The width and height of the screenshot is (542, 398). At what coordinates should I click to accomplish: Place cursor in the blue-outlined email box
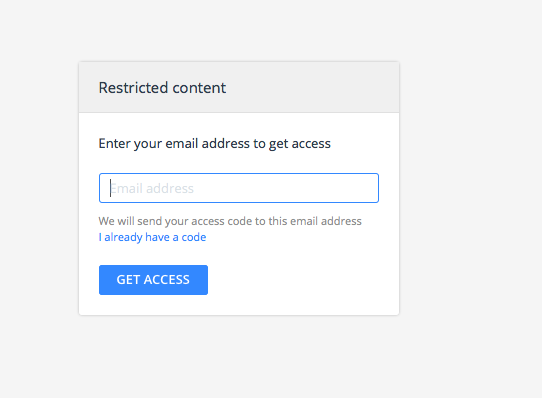(x=239, y=188)
